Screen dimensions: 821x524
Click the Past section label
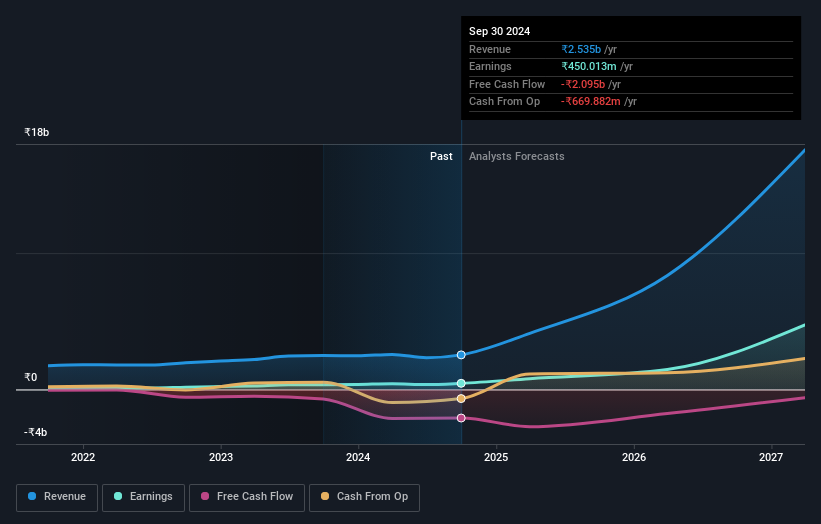441,156
